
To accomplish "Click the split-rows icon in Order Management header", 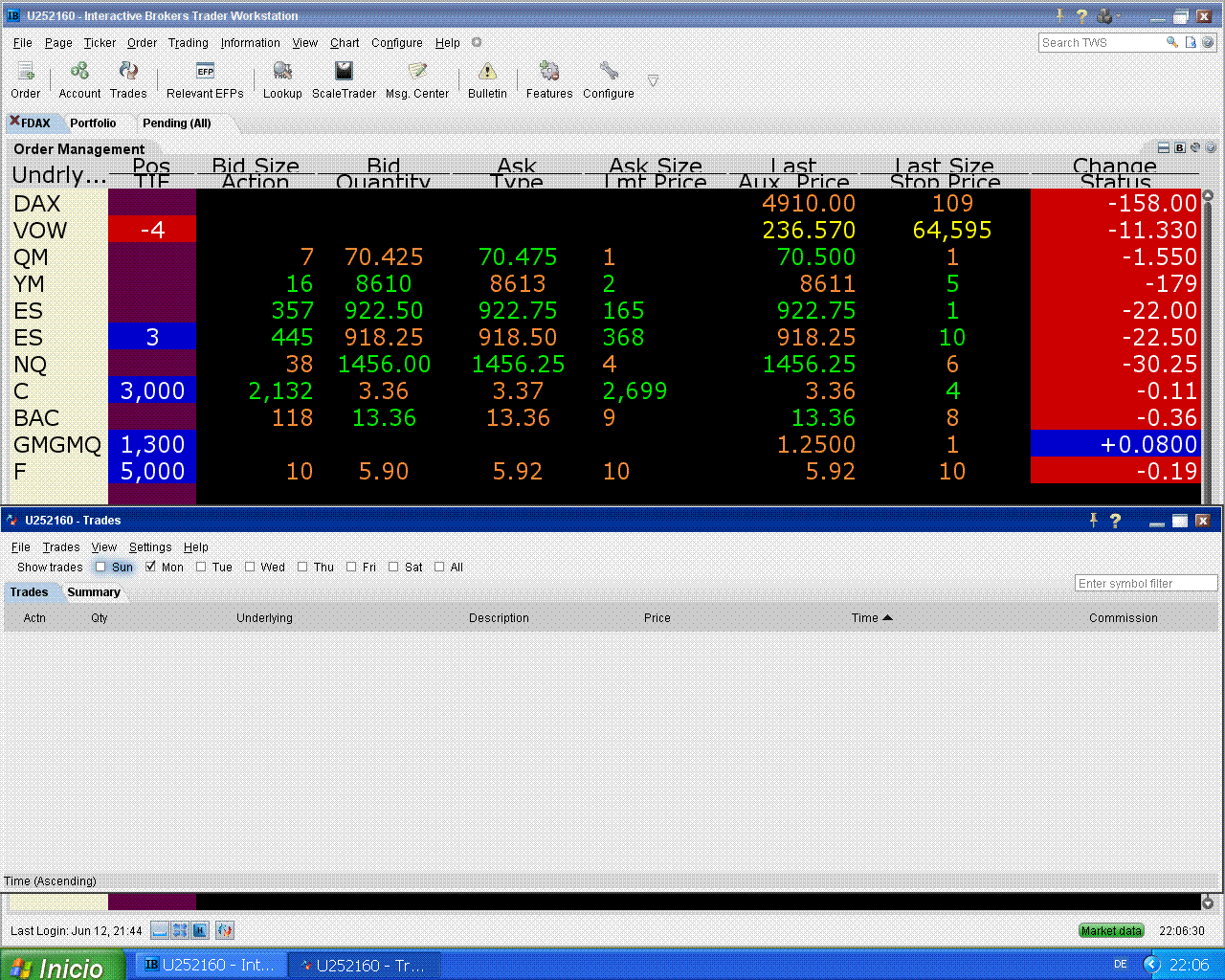I will (x=1164, y=147).
